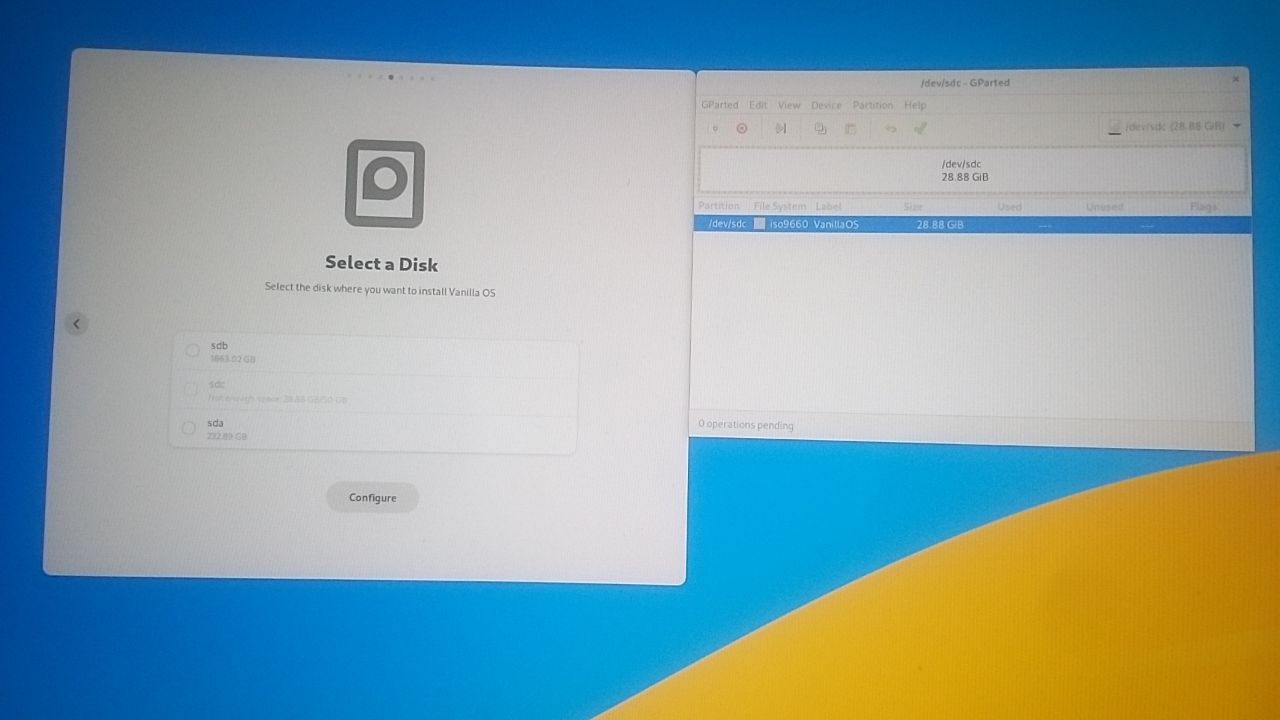Click the File System column header
The width and height of the screenshot is (1280, 720).
(779, 207)
